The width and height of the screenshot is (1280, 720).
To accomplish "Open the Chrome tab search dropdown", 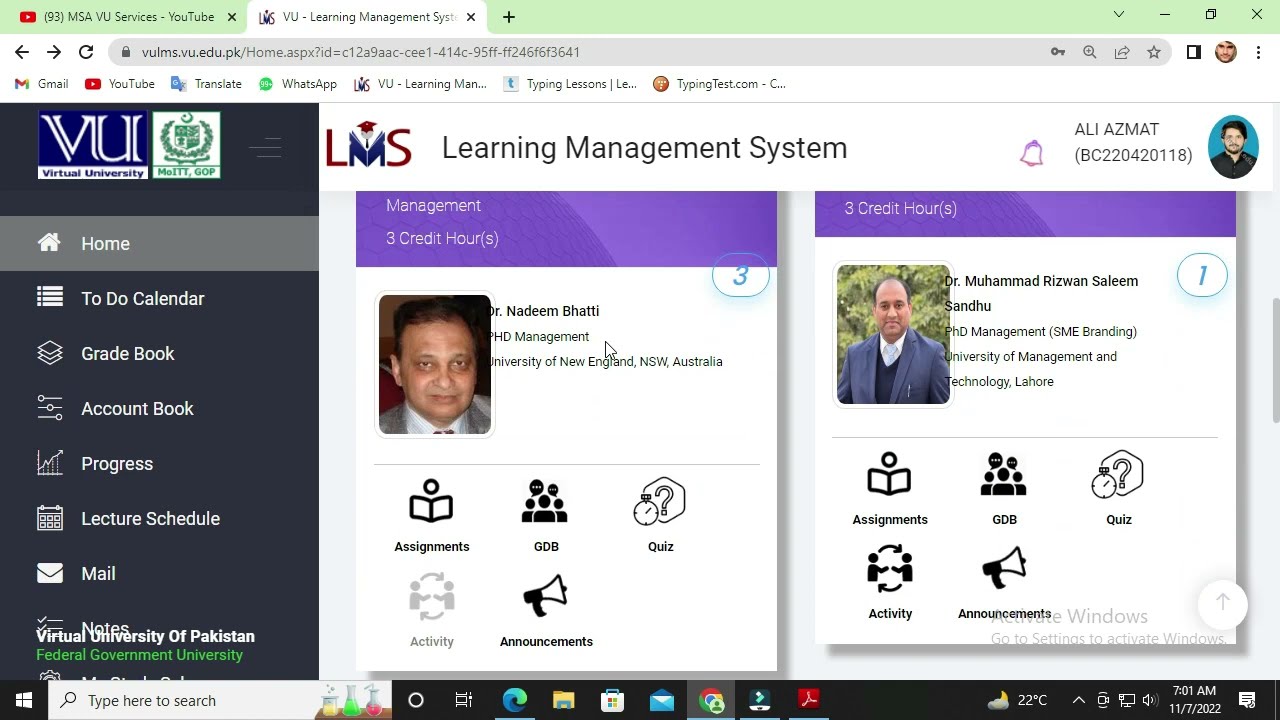I will tap(1119, 15).
